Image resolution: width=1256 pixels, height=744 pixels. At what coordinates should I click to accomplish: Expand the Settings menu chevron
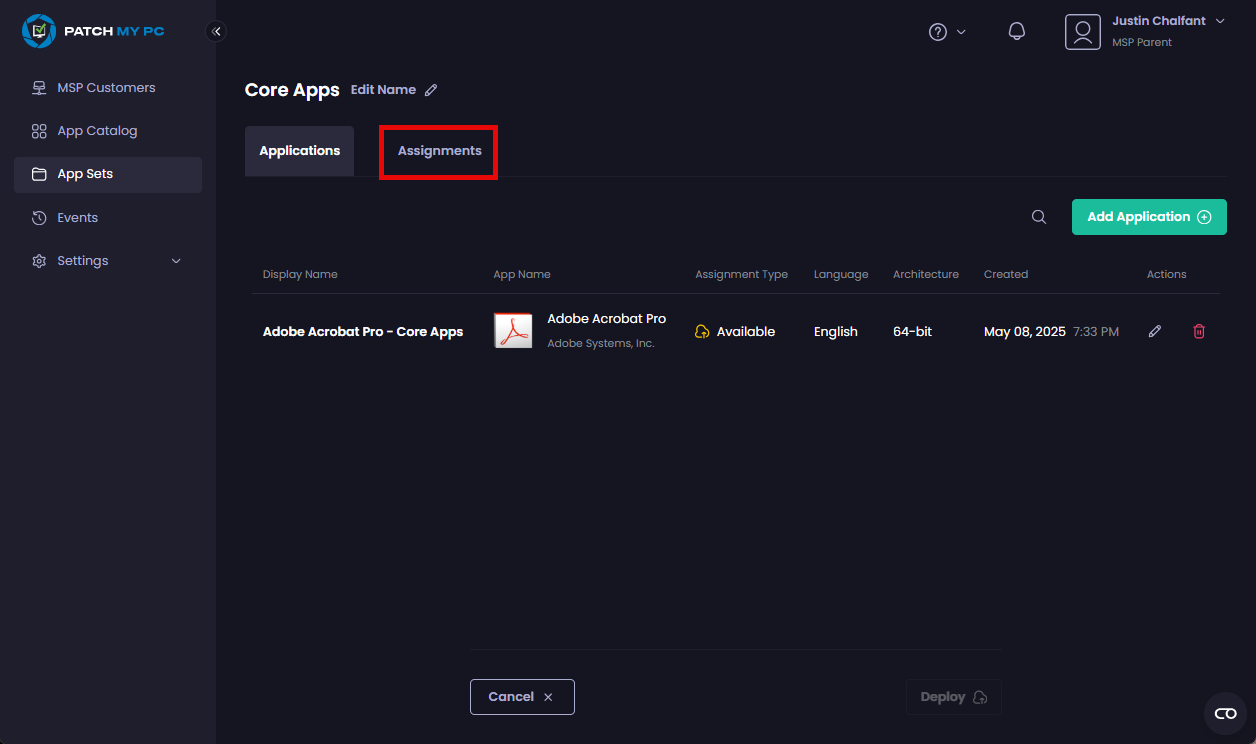(177, 261)
